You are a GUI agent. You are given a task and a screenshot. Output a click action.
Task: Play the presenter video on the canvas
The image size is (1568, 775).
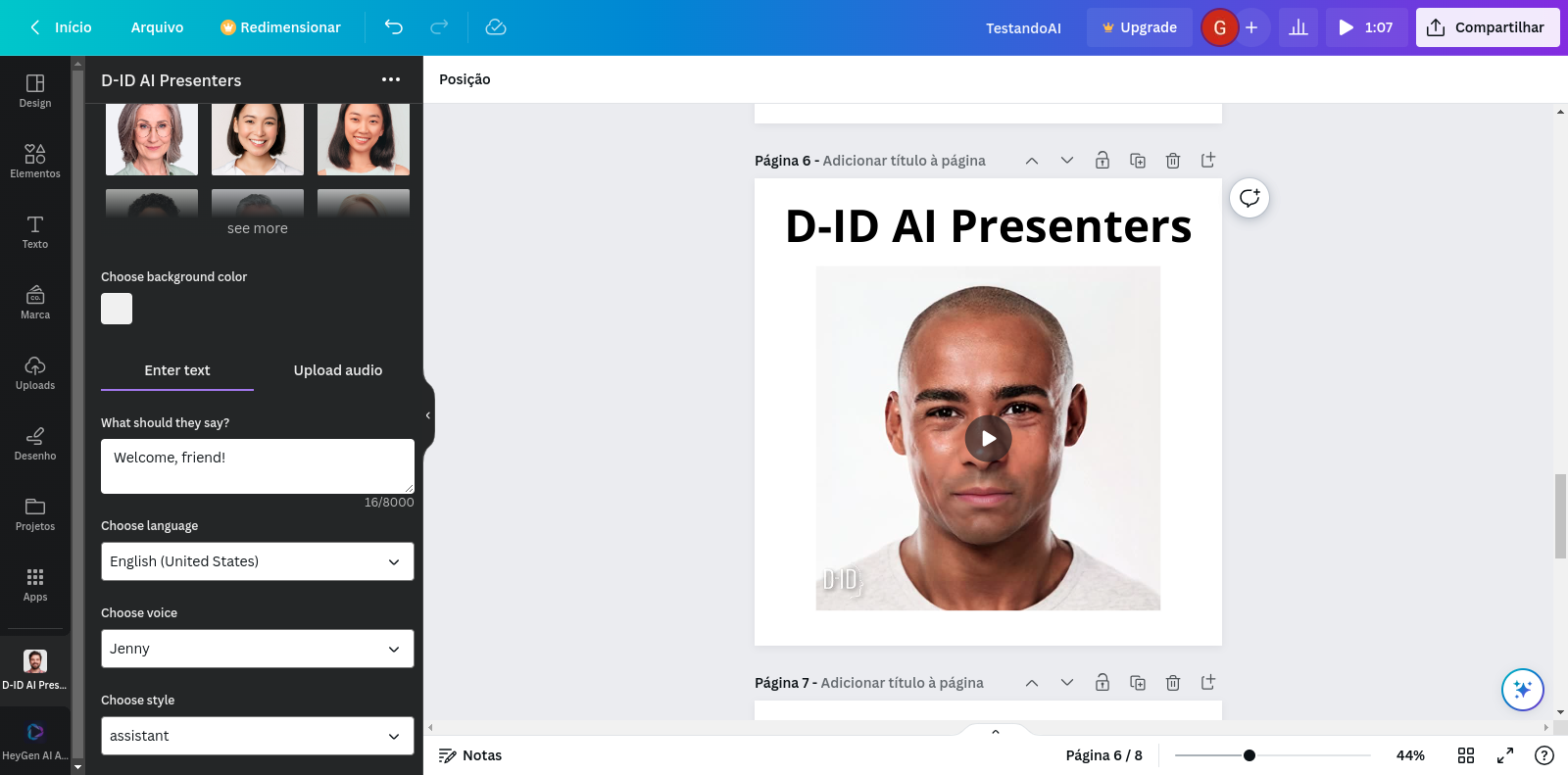[988, 439]
